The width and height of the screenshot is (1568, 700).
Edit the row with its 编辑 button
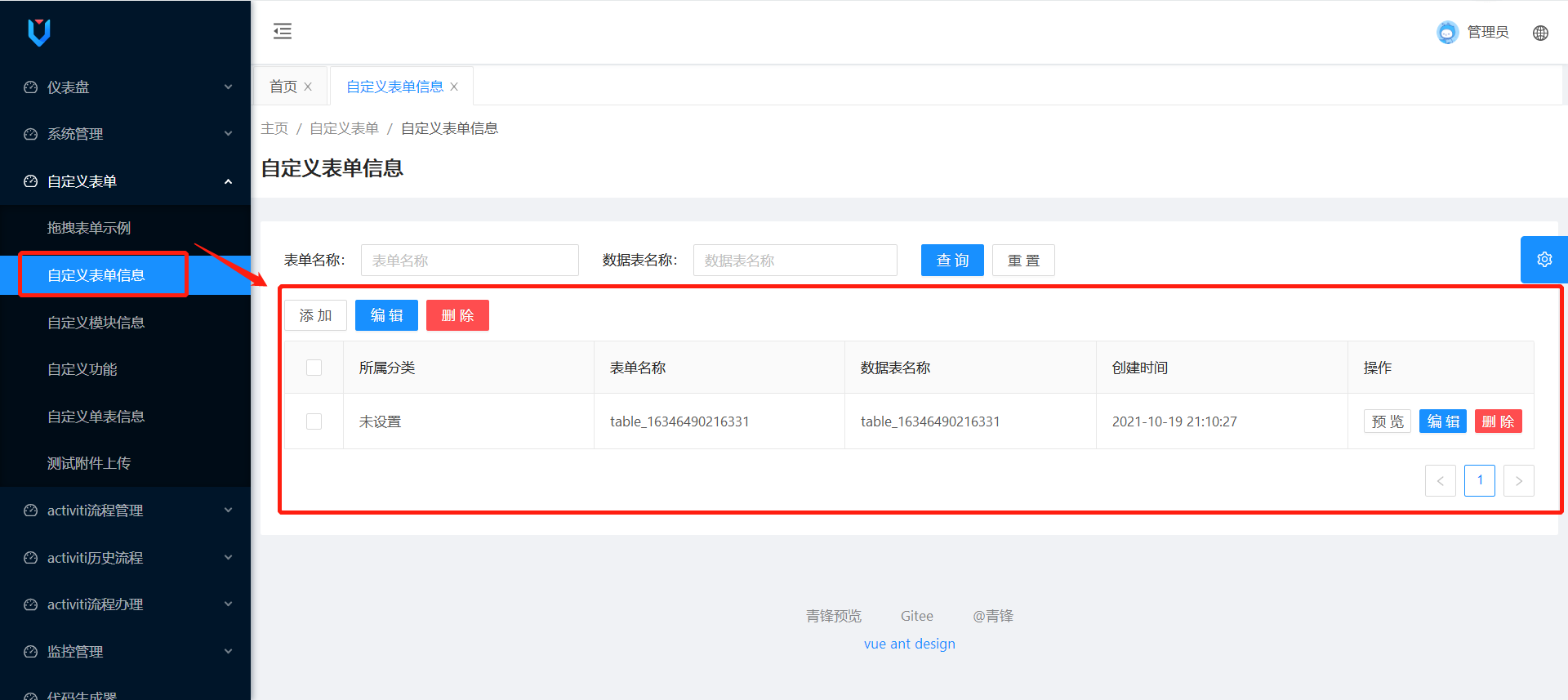coord(1443,421)
